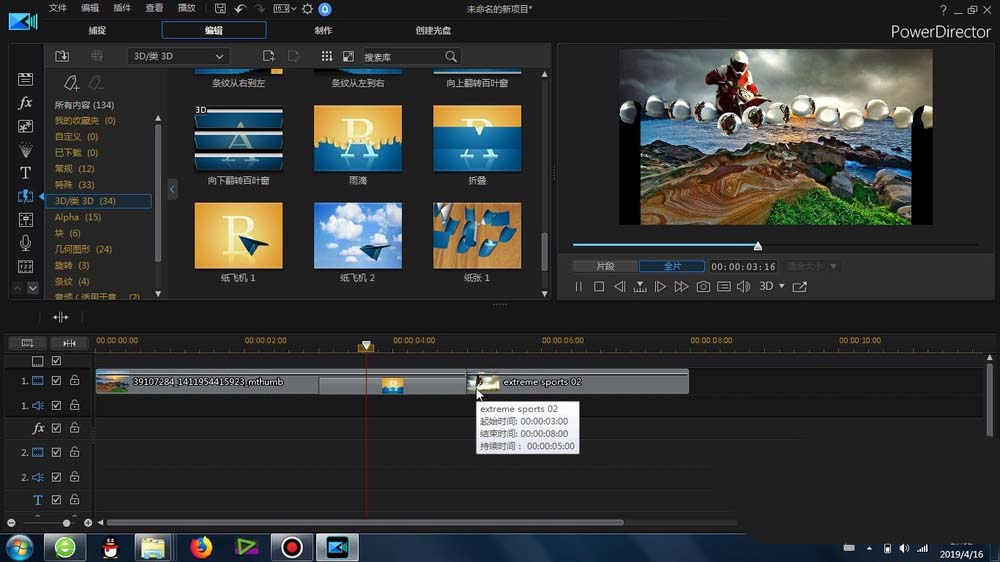Take a snapshot with the camera icon
Image resolution: width=1000 pixels, height=562 pixels.
(x=703, y=287)
